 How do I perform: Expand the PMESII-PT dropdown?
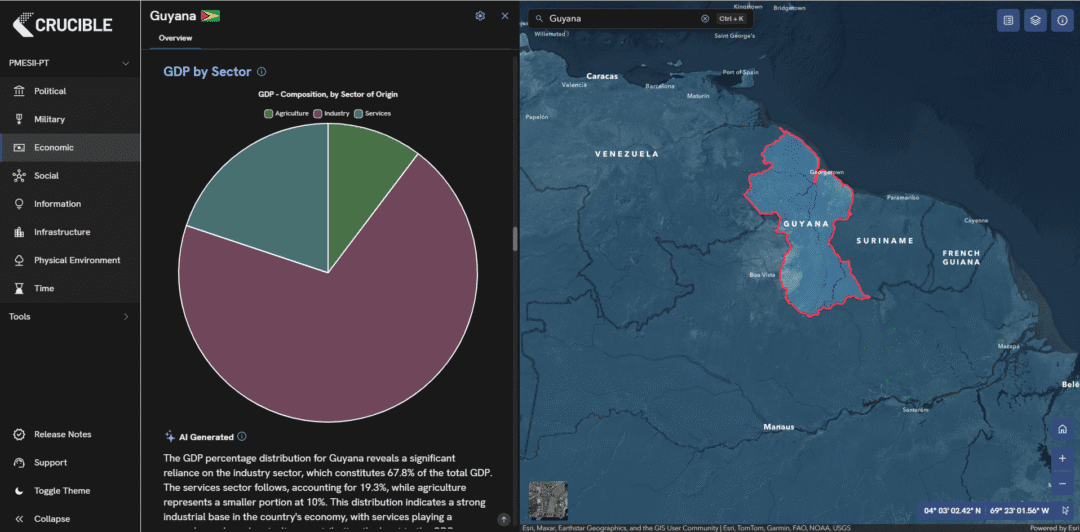tap(125, 63)
